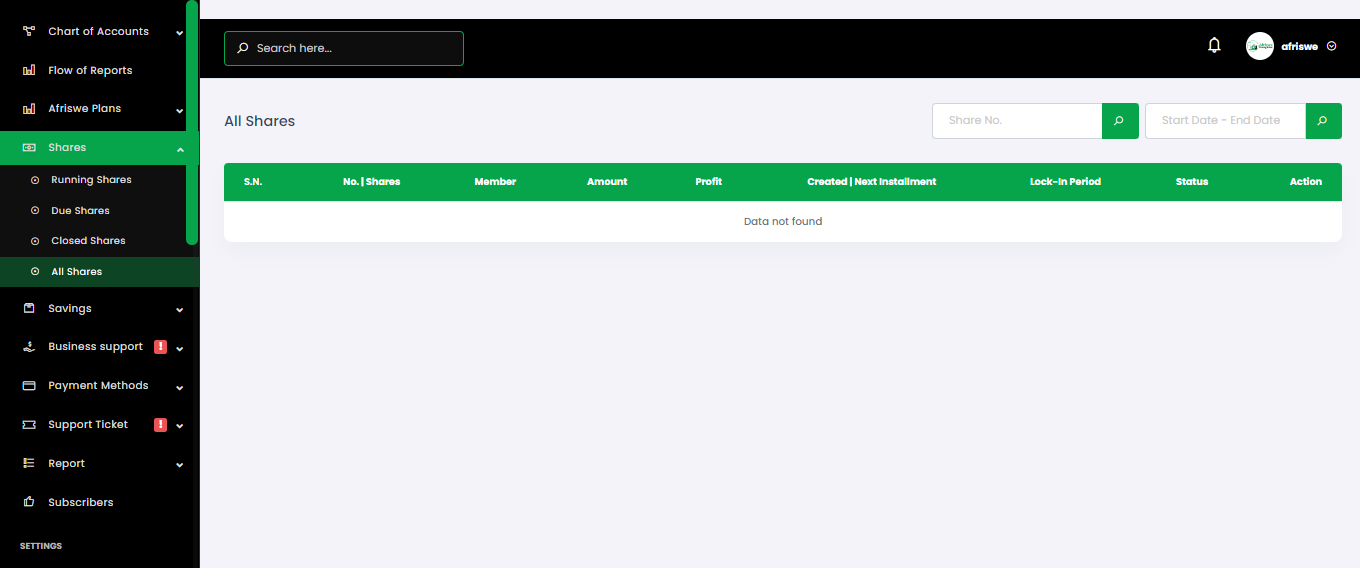Select All Shares submenu item
The width and height of the screenshot is (1360, 568).
99,272
